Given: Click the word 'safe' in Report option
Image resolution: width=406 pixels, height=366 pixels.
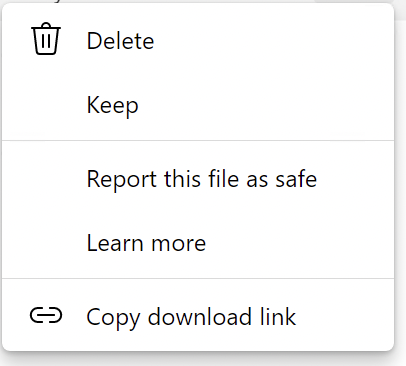Looking at the screenshot, I should pyautogui.click(x=296, y=179).
